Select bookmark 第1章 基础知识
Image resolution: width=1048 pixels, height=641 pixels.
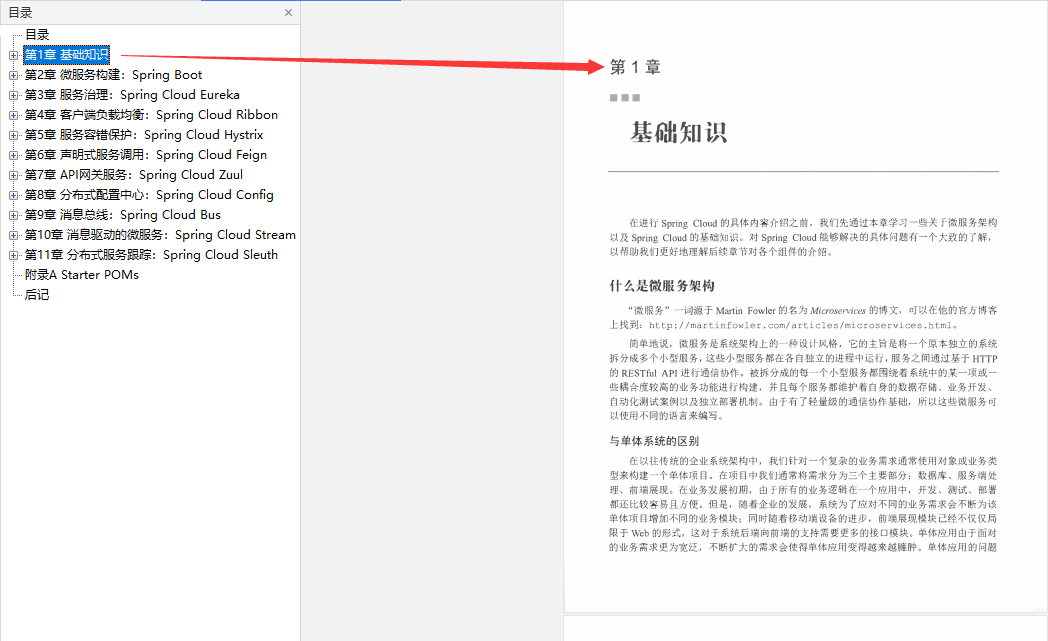66,55
